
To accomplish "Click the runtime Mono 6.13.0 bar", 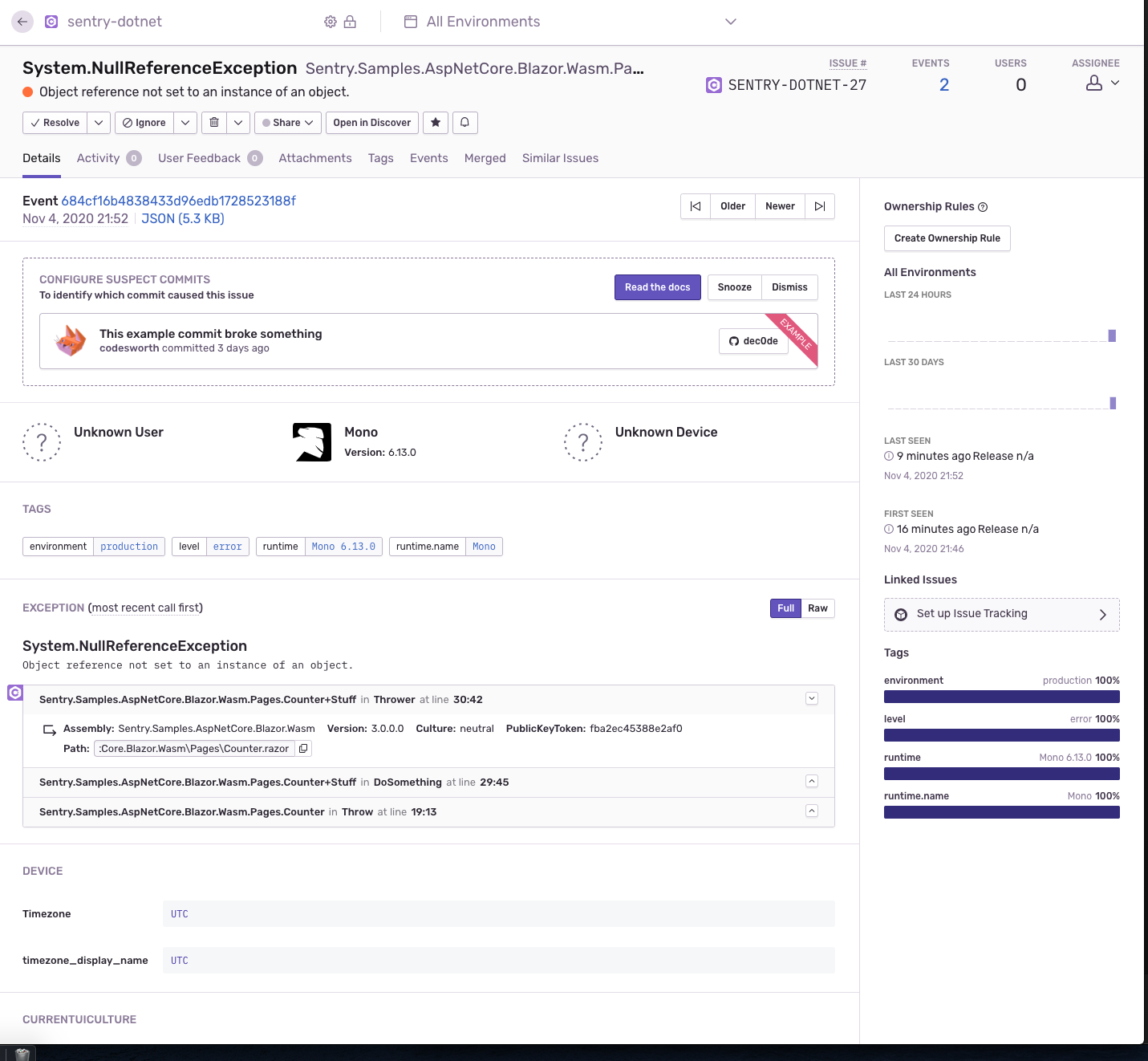I will click(x=1002, y=774).
